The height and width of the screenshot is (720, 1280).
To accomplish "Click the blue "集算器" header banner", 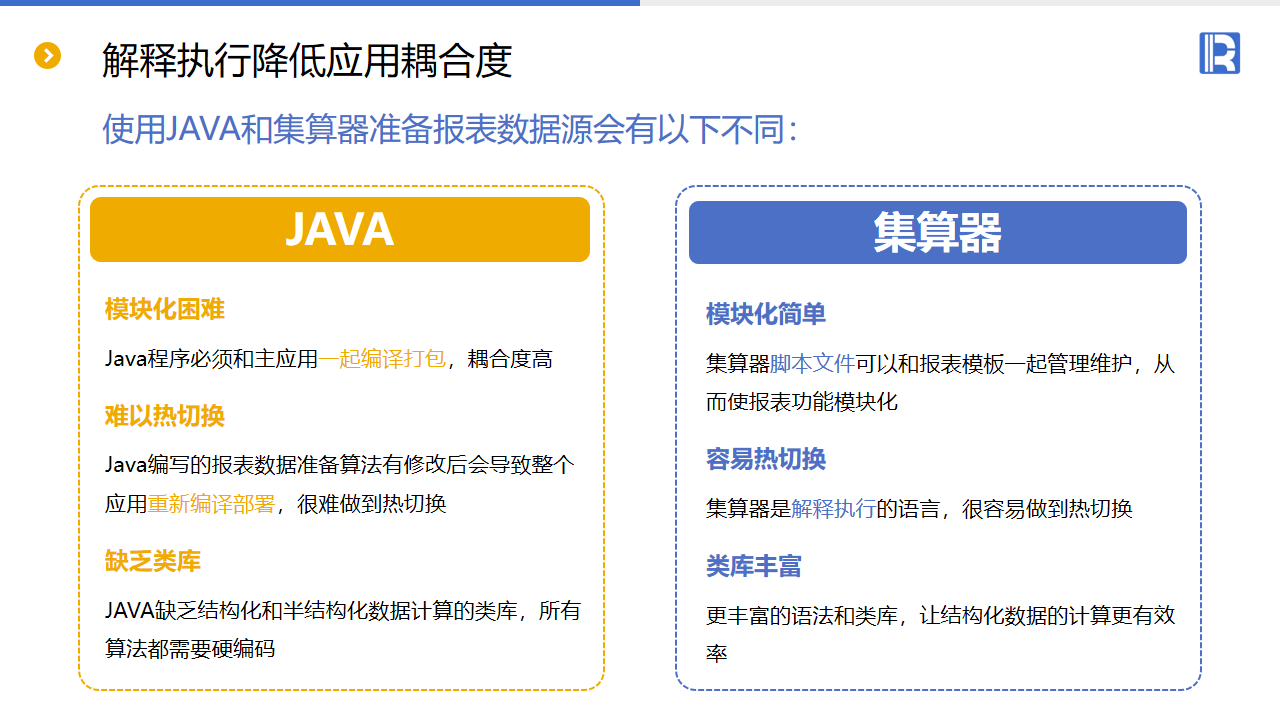I will click(x=938, y=232).
